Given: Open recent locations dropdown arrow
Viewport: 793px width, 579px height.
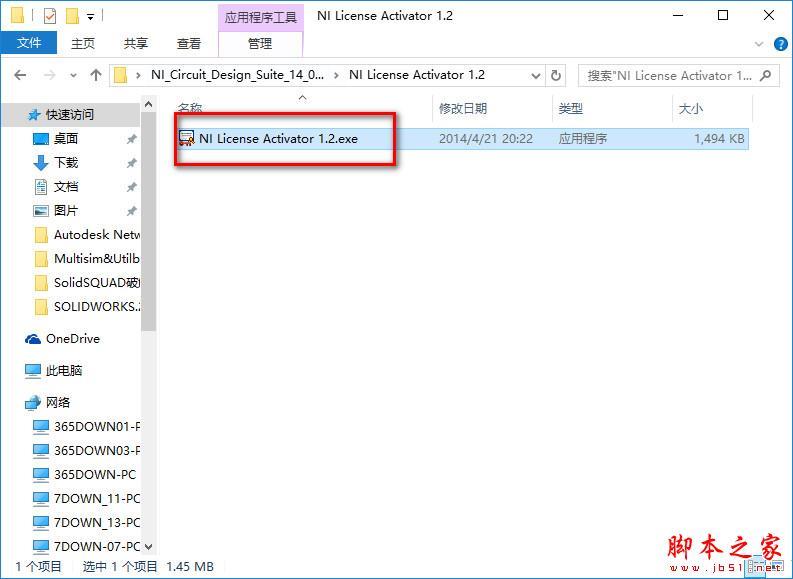Looking at the screenshot, I should click(x=73, y=75).
